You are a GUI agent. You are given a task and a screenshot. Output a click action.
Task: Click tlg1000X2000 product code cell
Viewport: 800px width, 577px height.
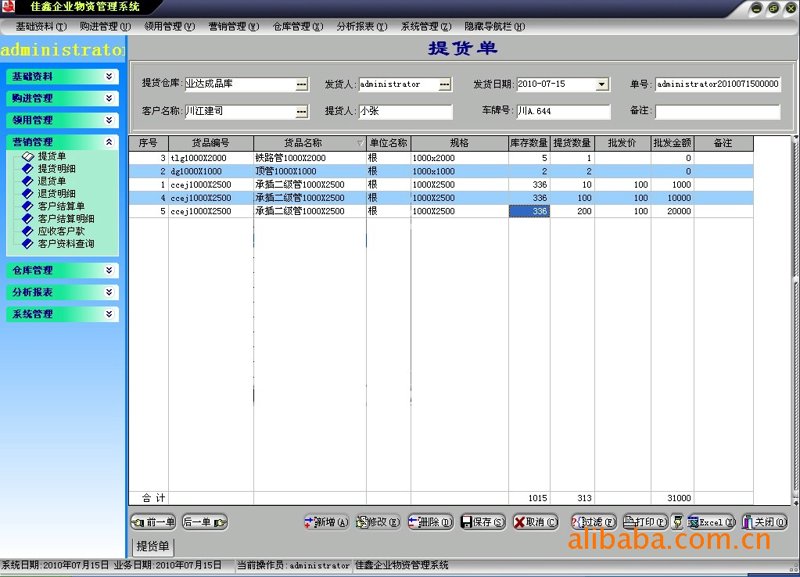pos(211,158)
